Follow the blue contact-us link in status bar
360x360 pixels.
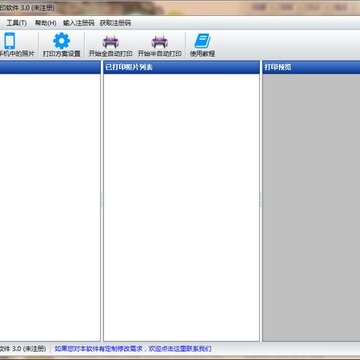click(x=133, y=349)
